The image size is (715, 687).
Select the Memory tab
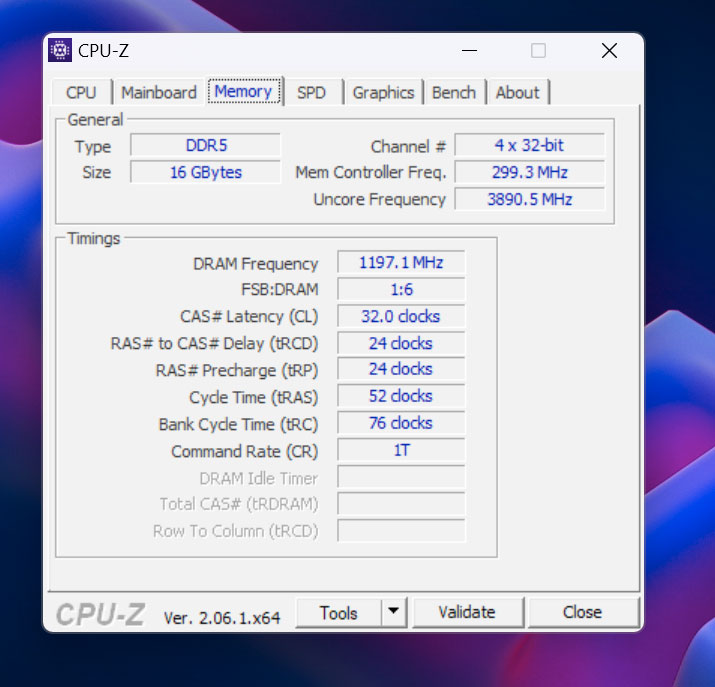coord(244,91)
